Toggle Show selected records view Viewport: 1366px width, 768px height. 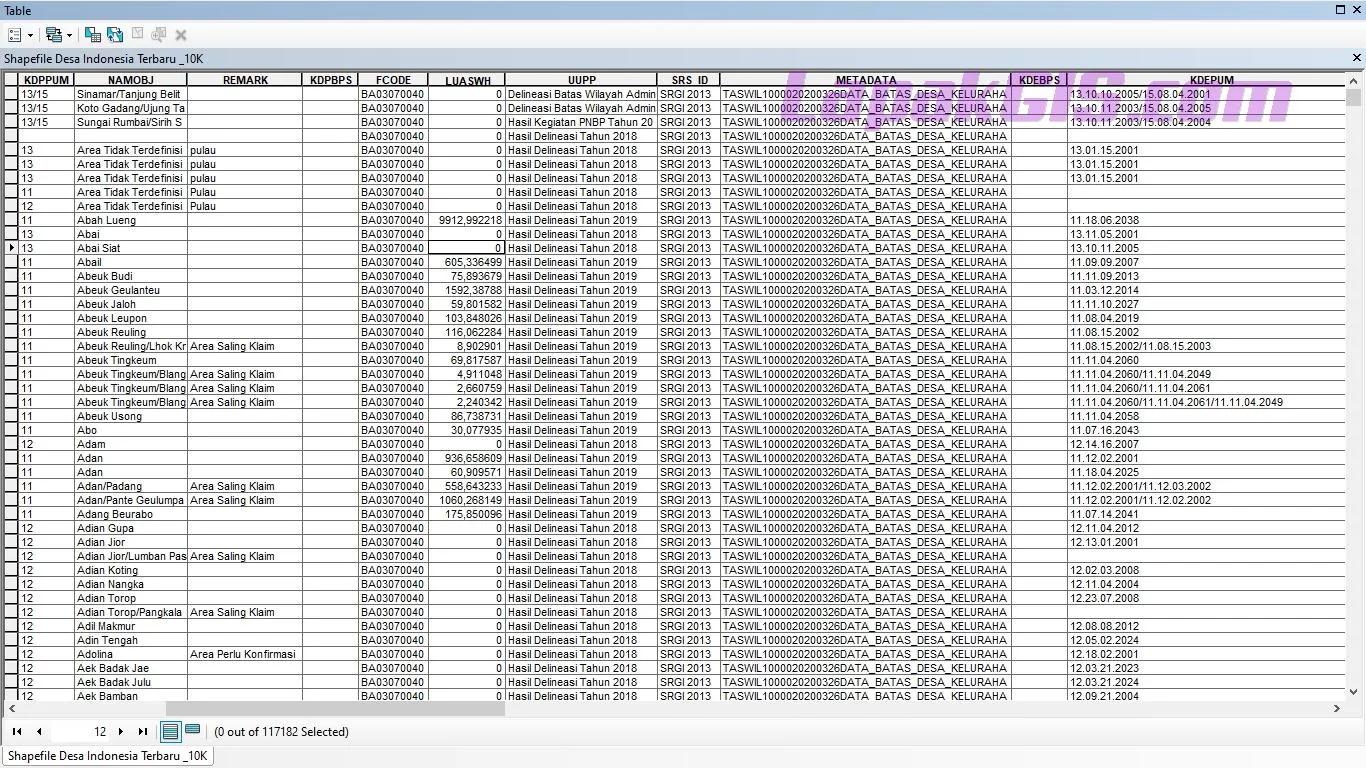193,732
